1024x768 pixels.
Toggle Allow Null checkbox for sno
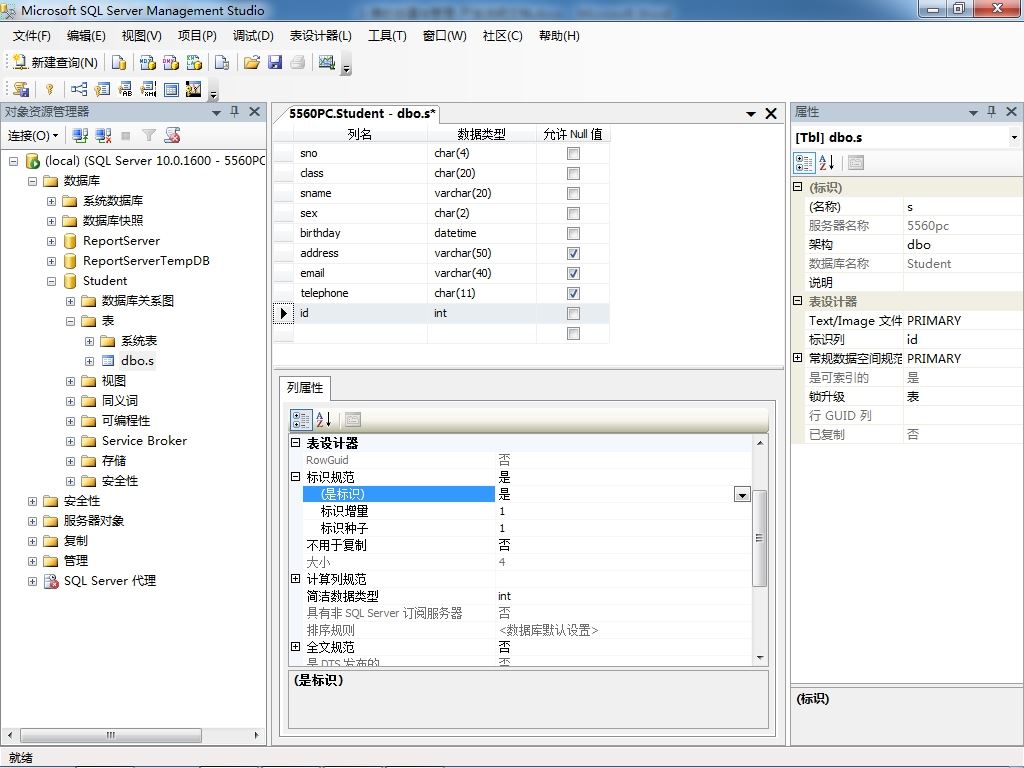[x=573, y=153]
